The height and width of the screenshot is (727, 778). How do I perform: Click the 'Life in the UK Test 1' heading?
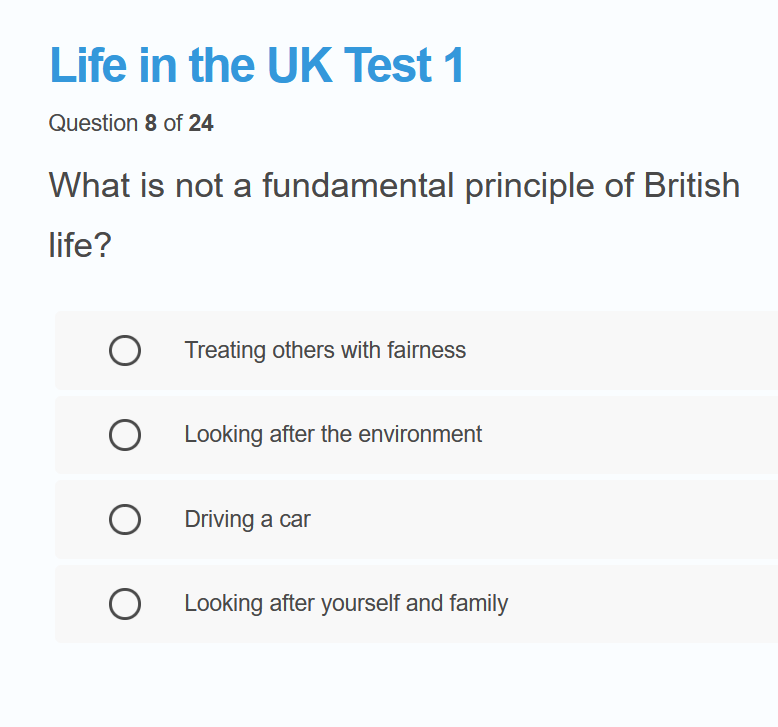[257, 66]
